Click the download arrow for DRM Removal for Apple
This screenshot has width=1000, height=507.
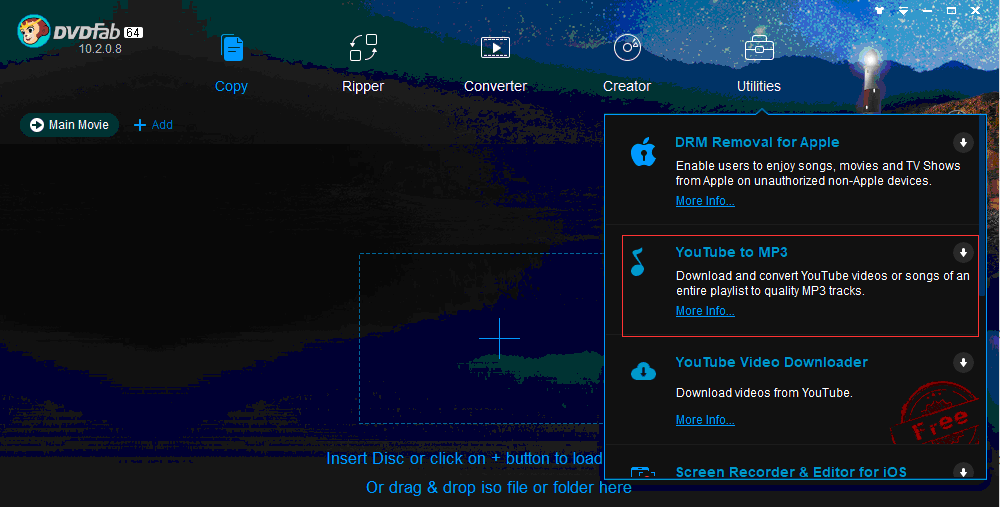pos(963,142)
